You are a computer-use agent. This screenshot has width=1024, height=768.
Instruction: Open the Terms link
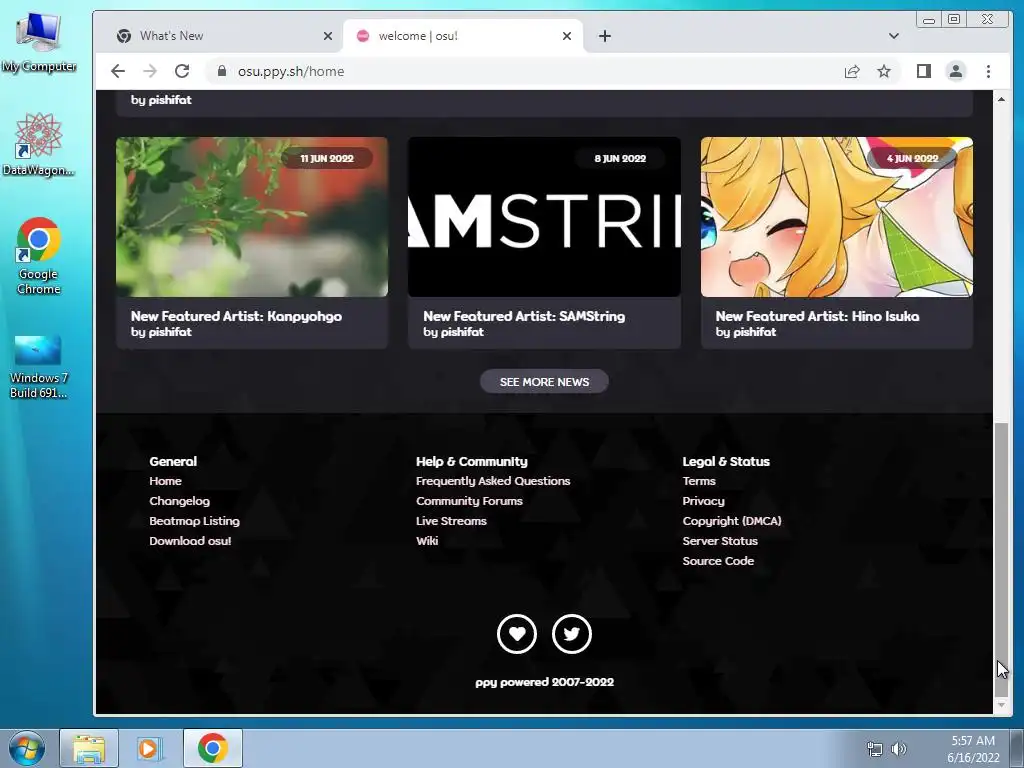point(699,481)
